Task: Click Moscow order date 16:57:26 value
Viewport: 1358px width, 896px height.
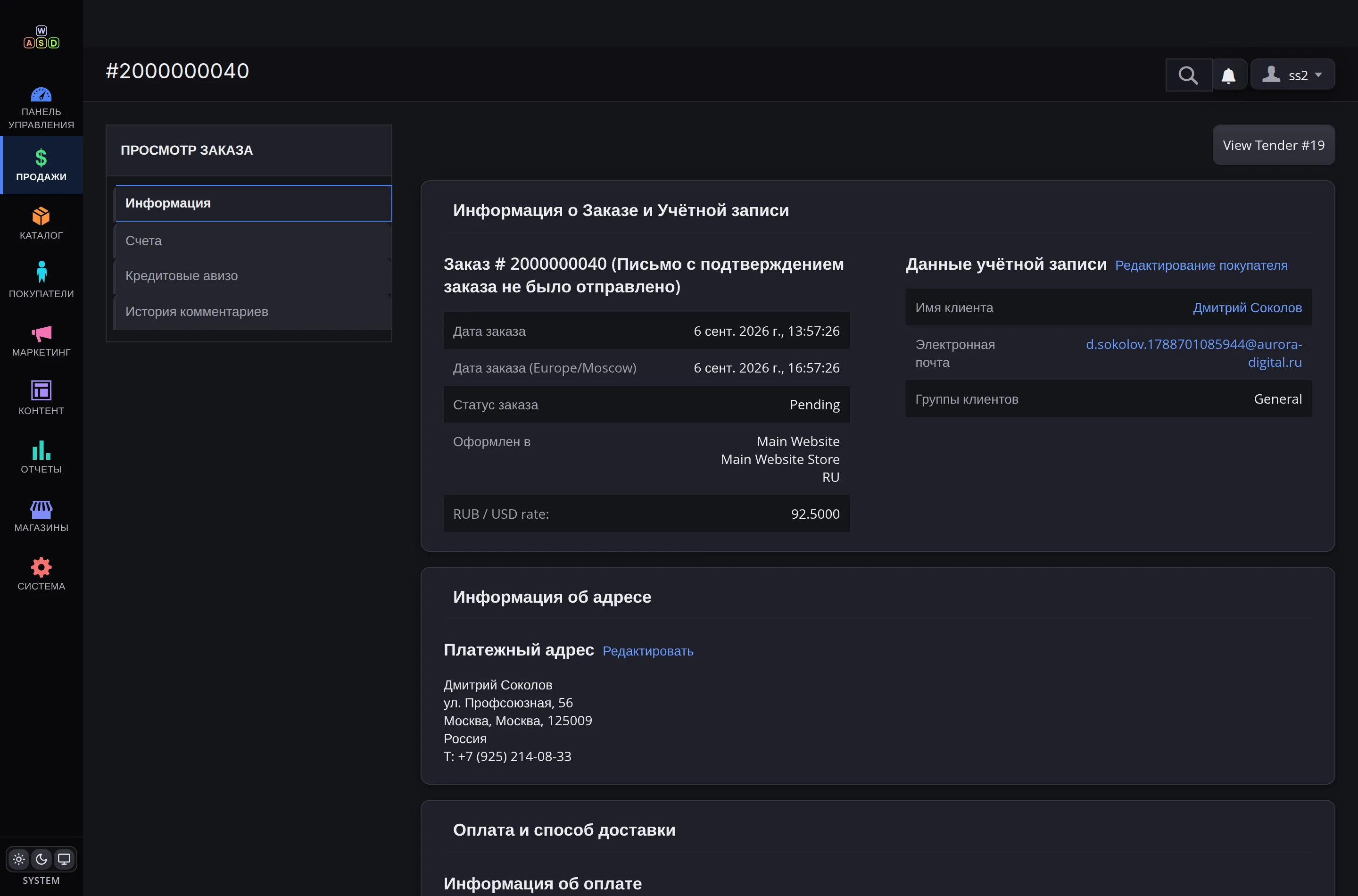Action: [766, 368]
